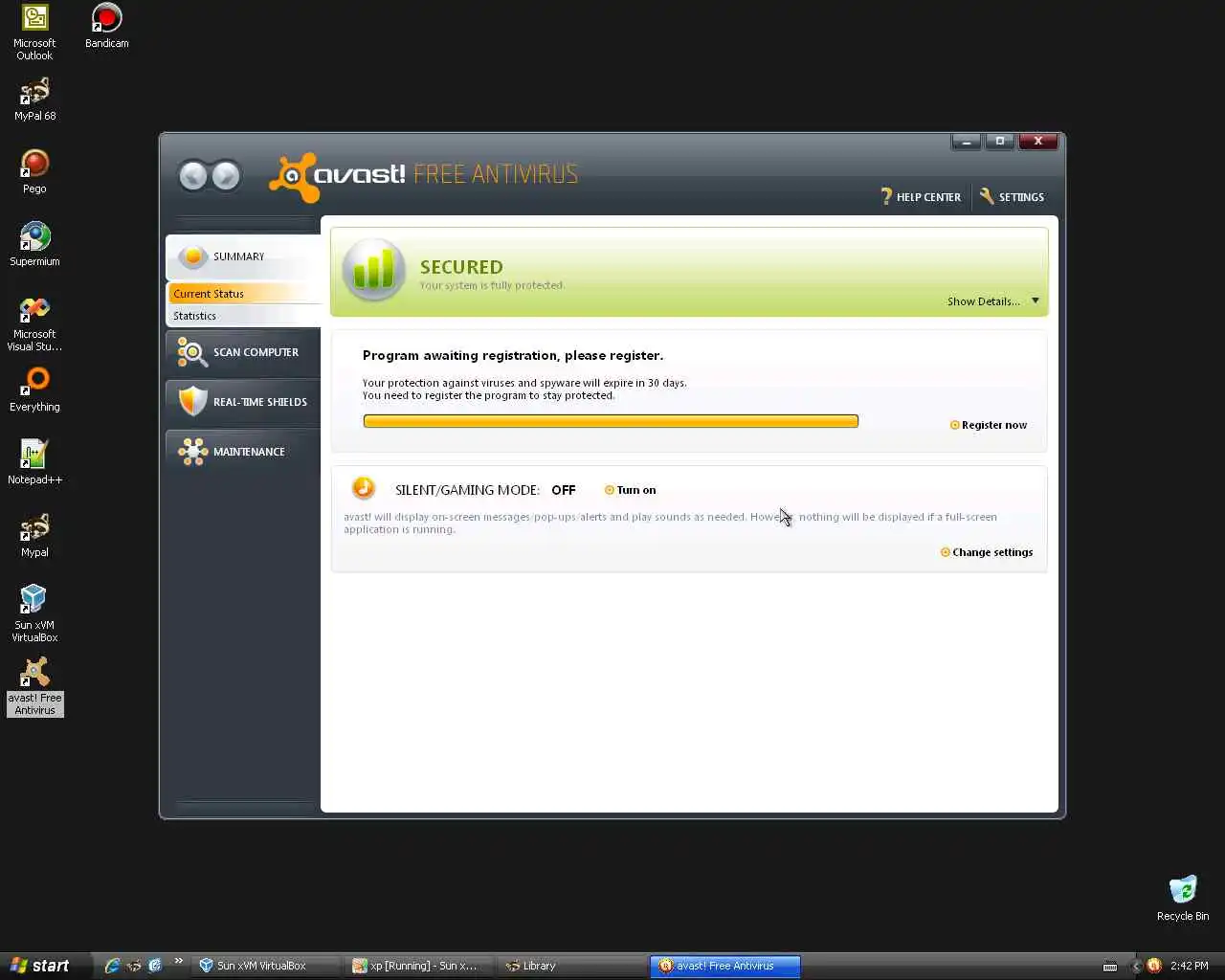The width and height of the screenshot is (1225, 980).
Task: Click the forward navigation arrow in avast
Action: click(226, 176)
